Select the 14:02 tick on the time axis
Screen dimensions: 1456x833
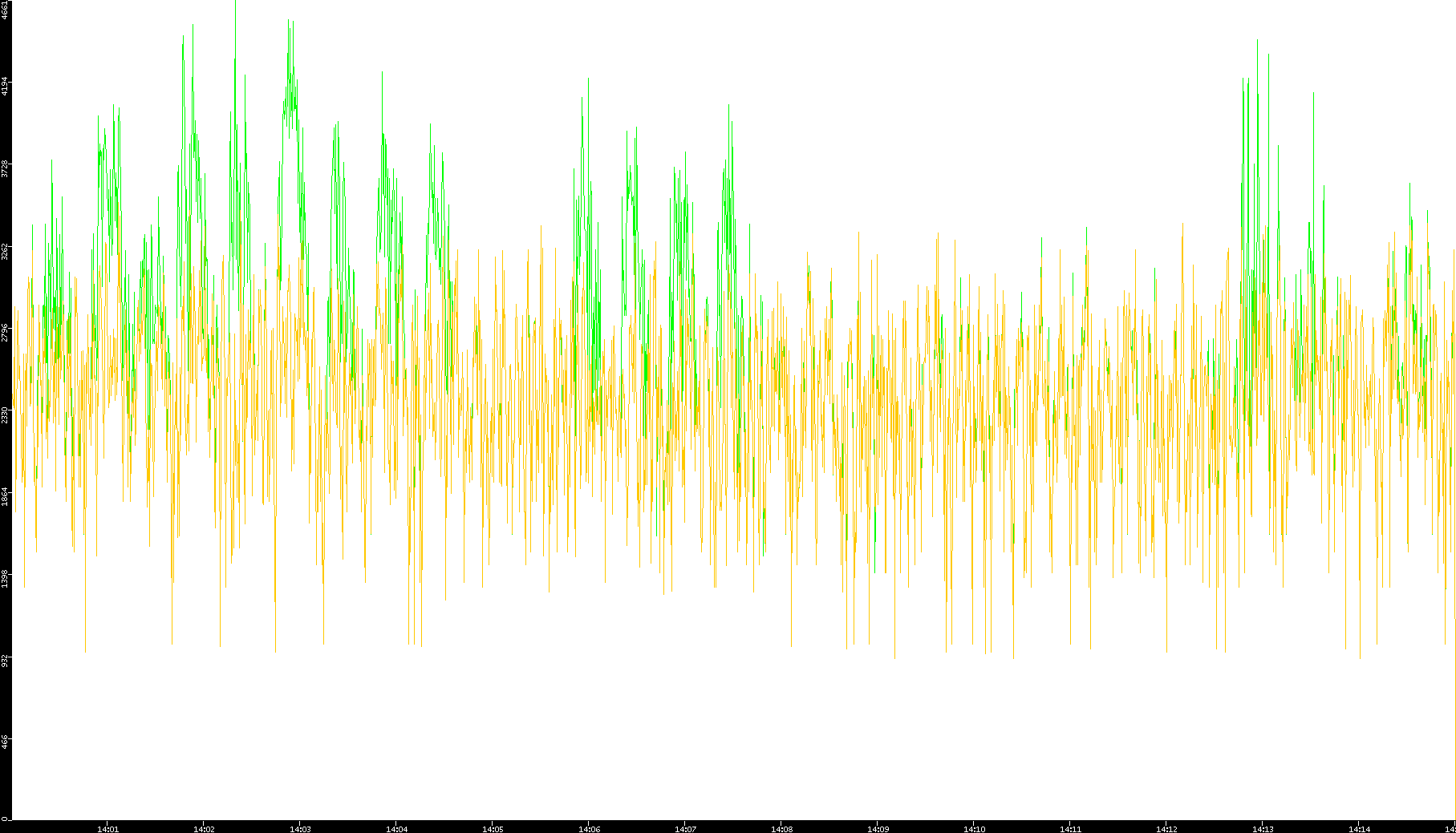click(x=204, y=829)
